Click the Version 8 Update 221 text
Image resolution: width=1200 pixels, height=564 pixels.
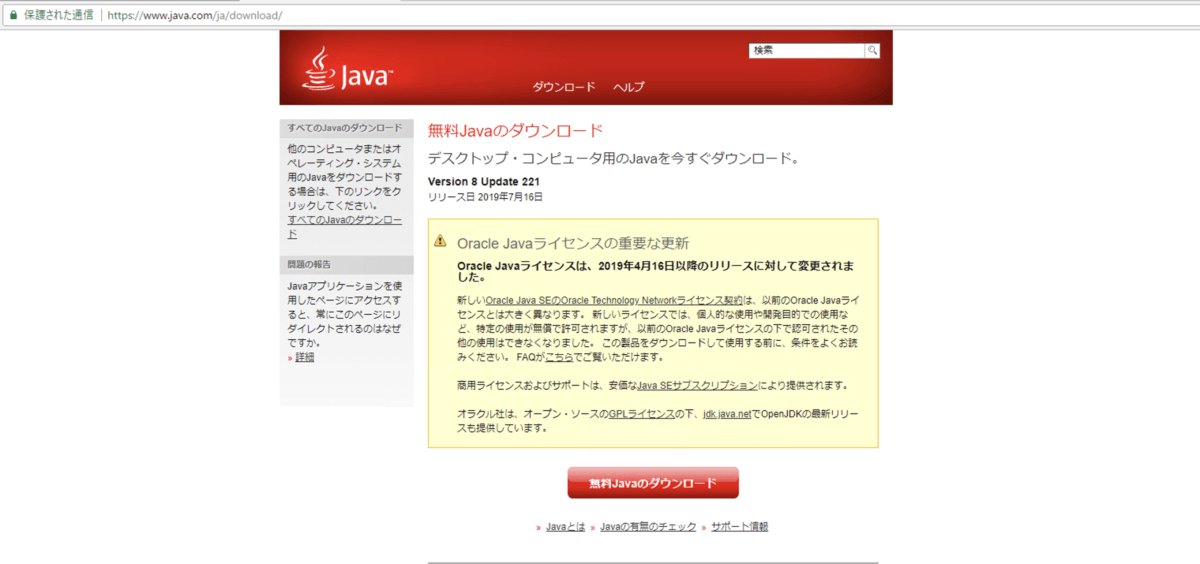tap(484, 182)
